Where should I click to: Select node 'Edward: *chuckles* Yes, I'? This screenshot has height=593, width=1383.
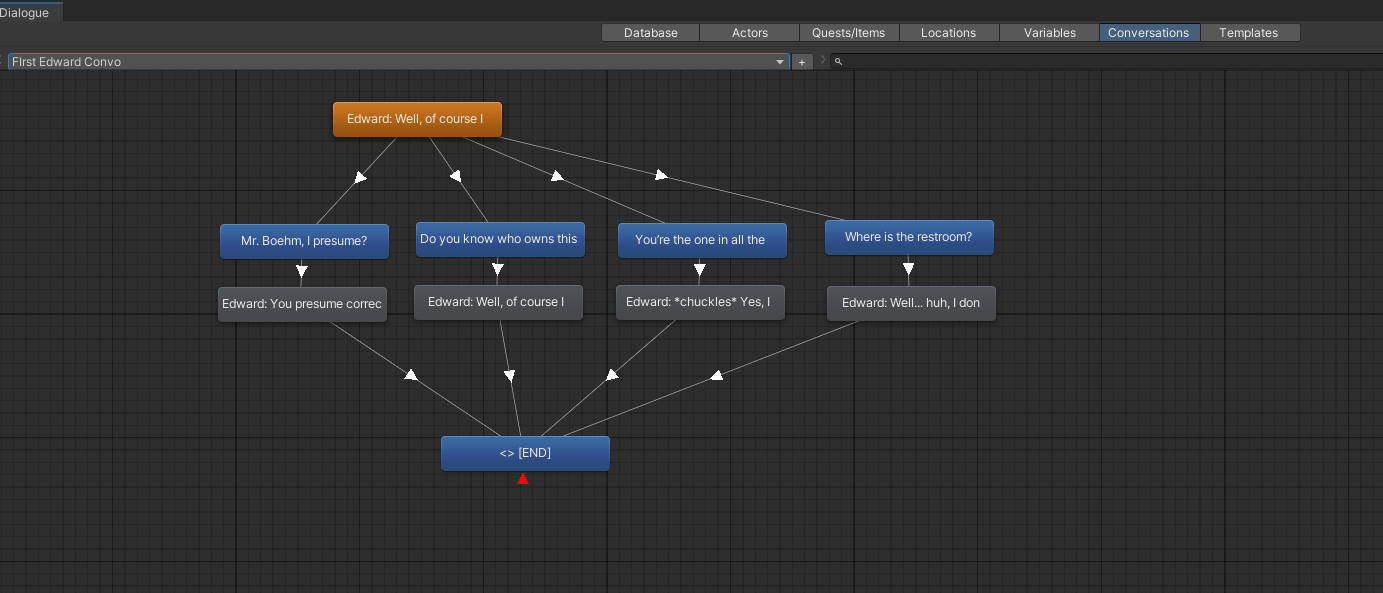[700, 302]
